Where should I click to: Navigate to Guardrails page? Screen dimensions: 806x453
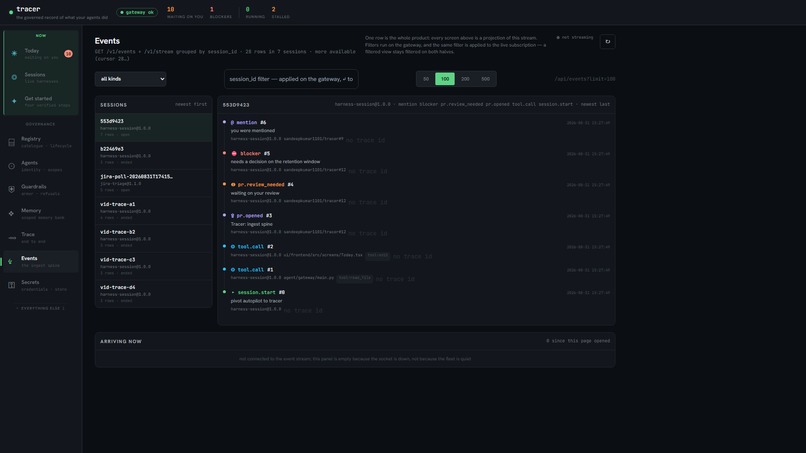point(41,190)
